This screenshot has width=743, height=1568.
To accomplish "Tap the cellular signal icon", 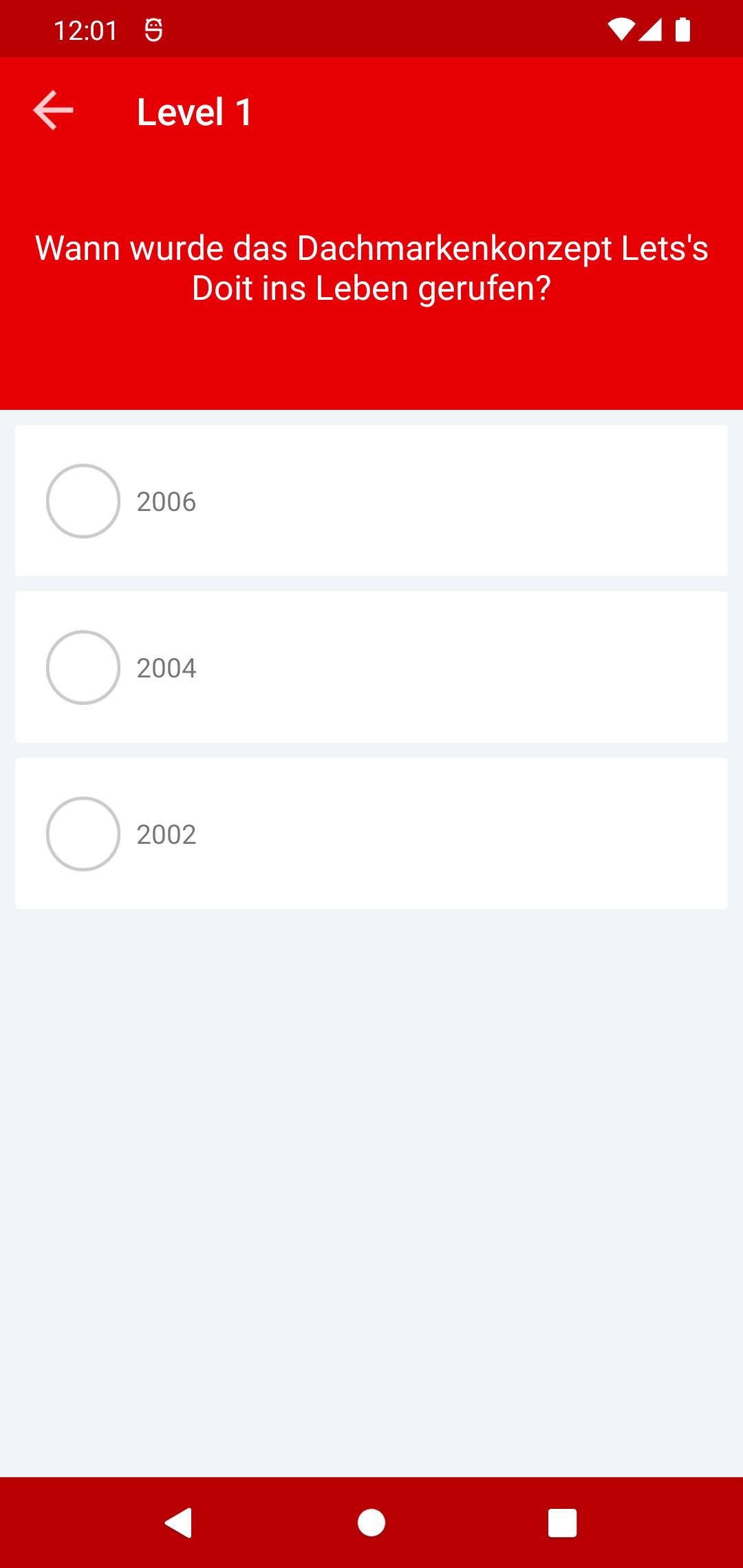I will pyautogui.click(x=650, y=30).
